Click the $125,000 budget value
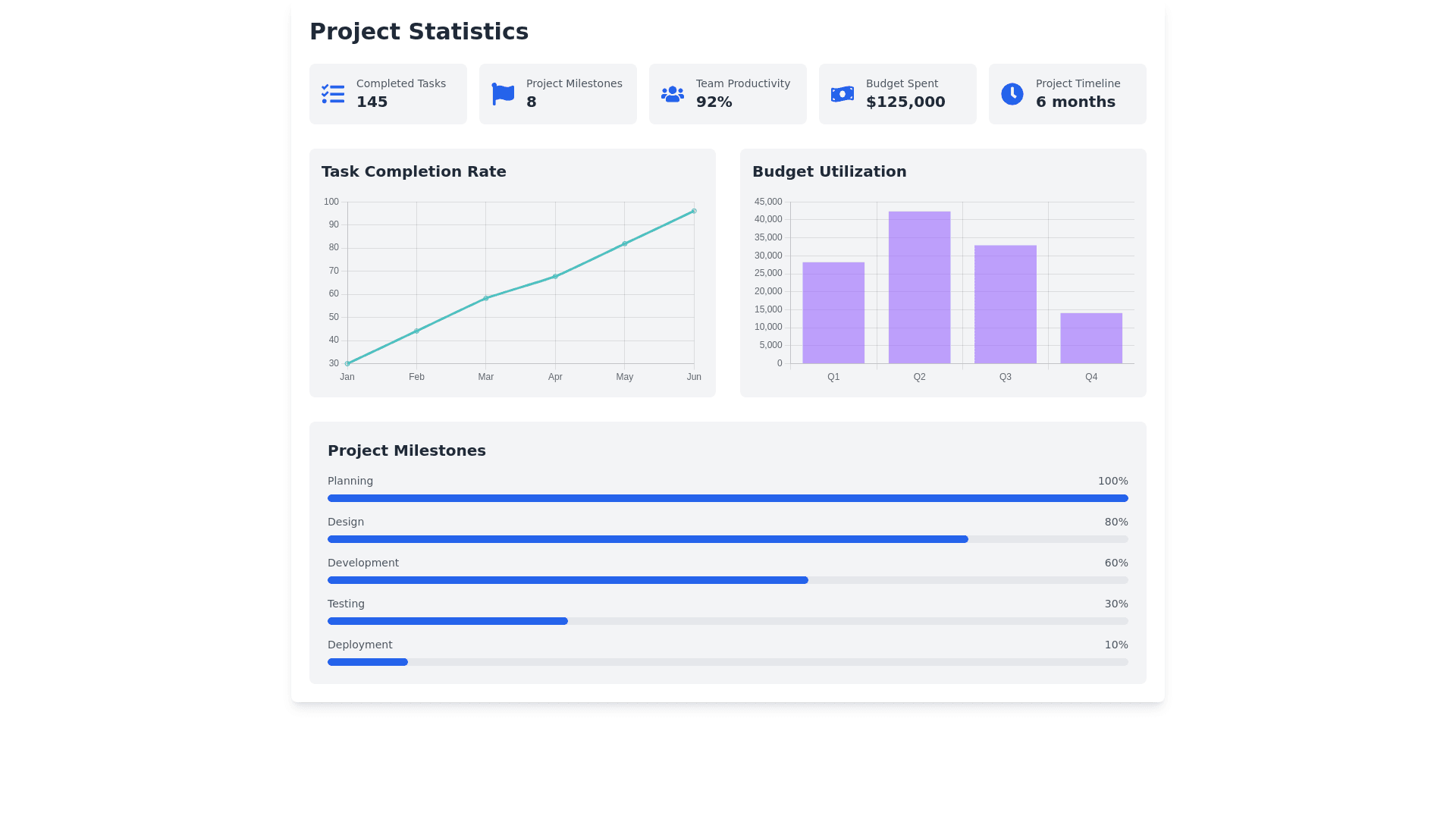This screenshot has width=1456, height=819. [905, 102]
